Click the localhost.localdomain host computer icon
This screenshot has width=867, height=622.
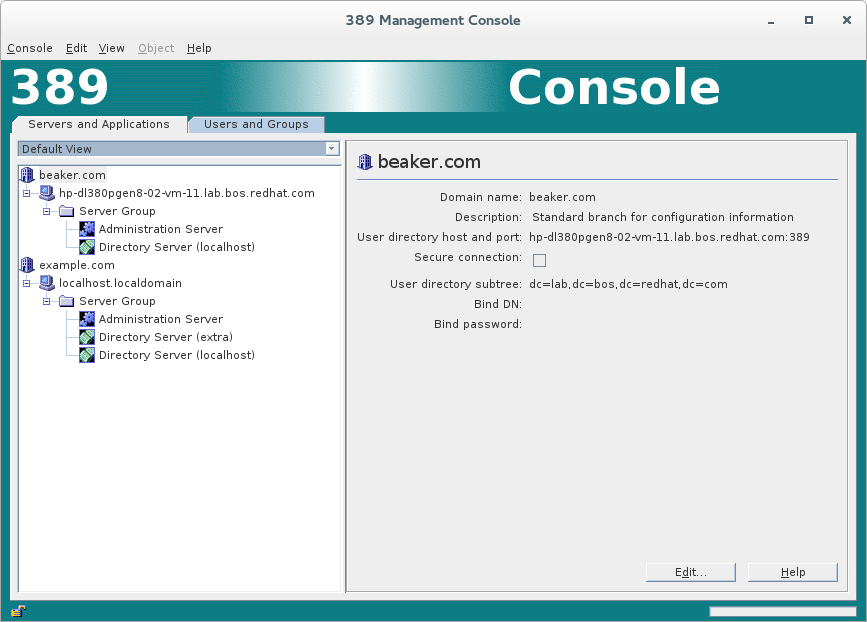(47, 283)
